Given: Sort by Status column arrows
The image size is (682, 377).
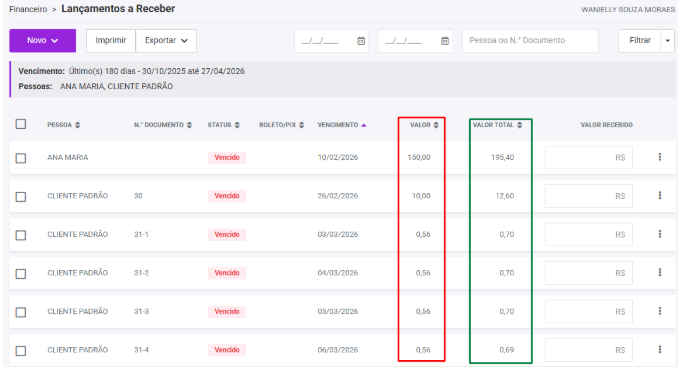Looking at the screenshot, I should [237, 125].
